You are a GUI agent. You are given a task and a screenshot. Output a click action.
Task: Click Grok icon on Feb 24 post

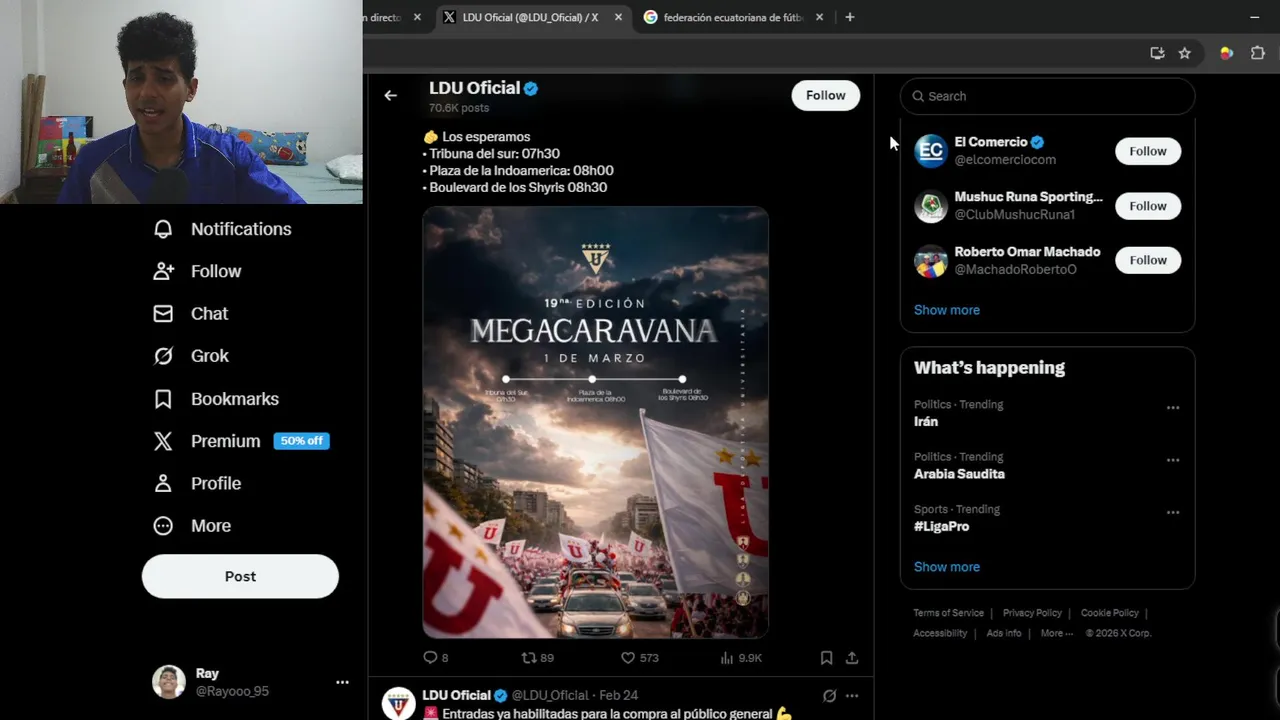pyautogui.click(x=829, y=696)
